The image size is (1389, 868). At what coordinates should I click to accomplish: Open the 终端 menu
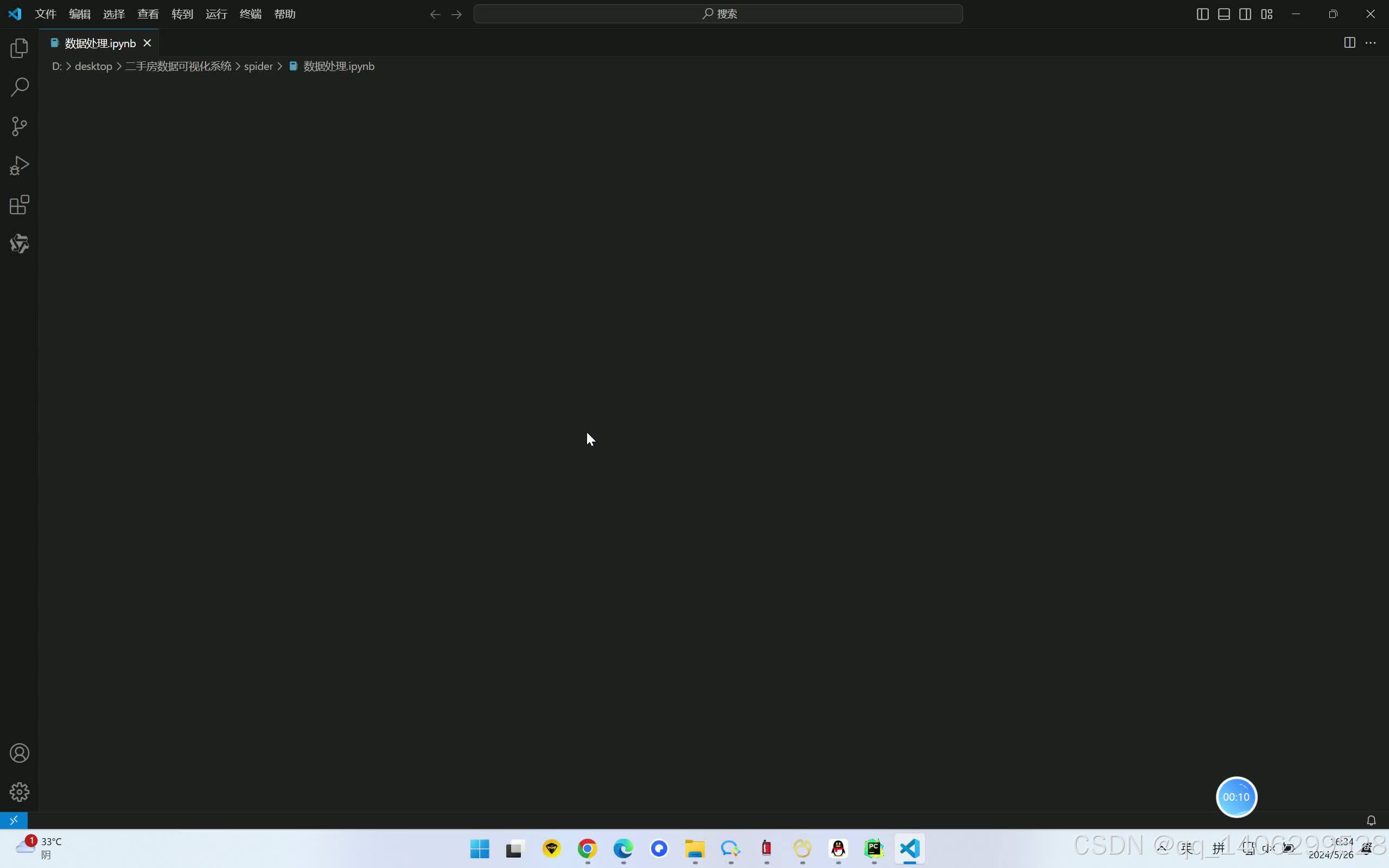[250, 14]
